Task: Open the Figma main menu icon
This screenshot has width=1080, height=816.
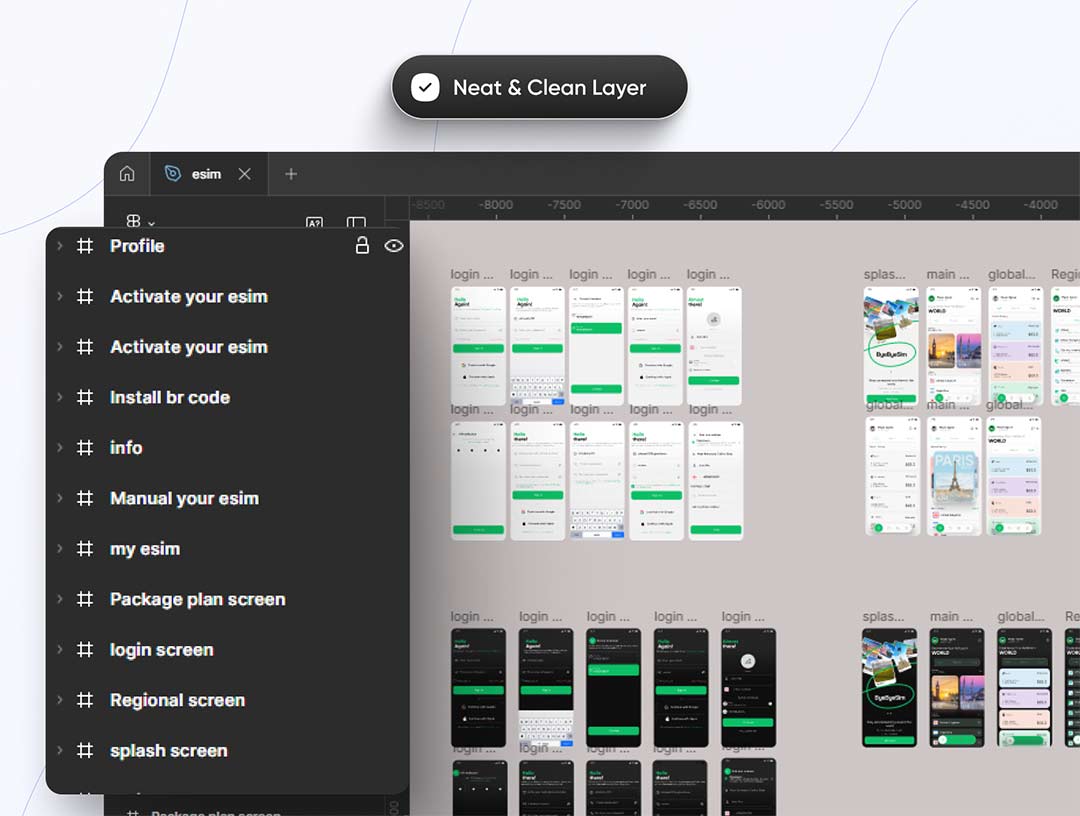Action: coord(134,223)
